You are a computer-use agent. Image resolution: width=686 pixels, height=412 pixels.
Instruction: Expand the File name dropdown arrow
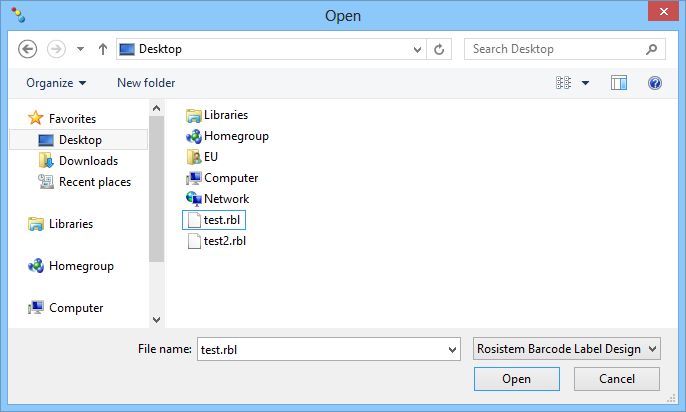tap(452, 349)
